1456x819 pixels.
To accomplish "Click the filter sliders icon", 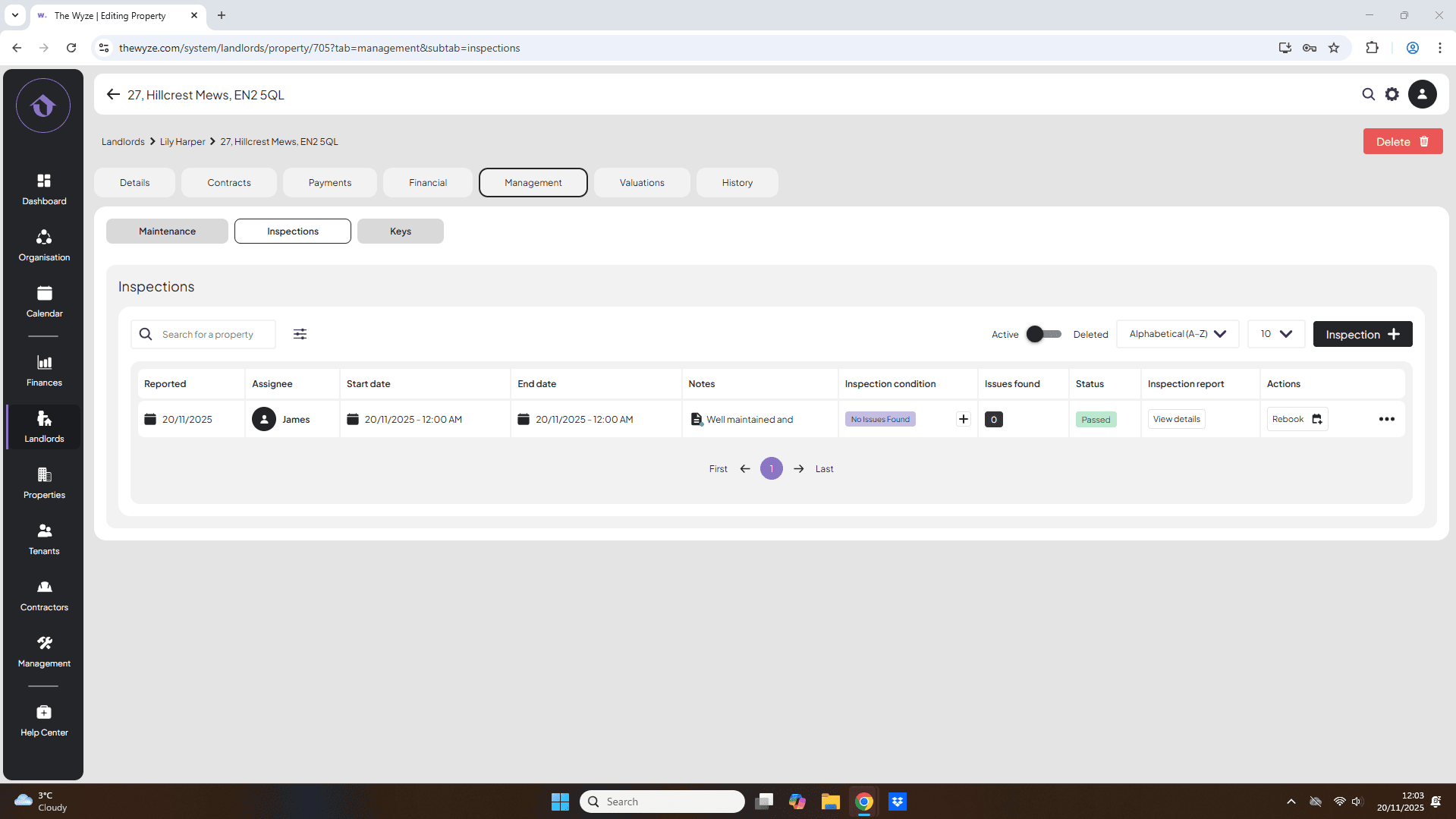I will coord(300,334).
